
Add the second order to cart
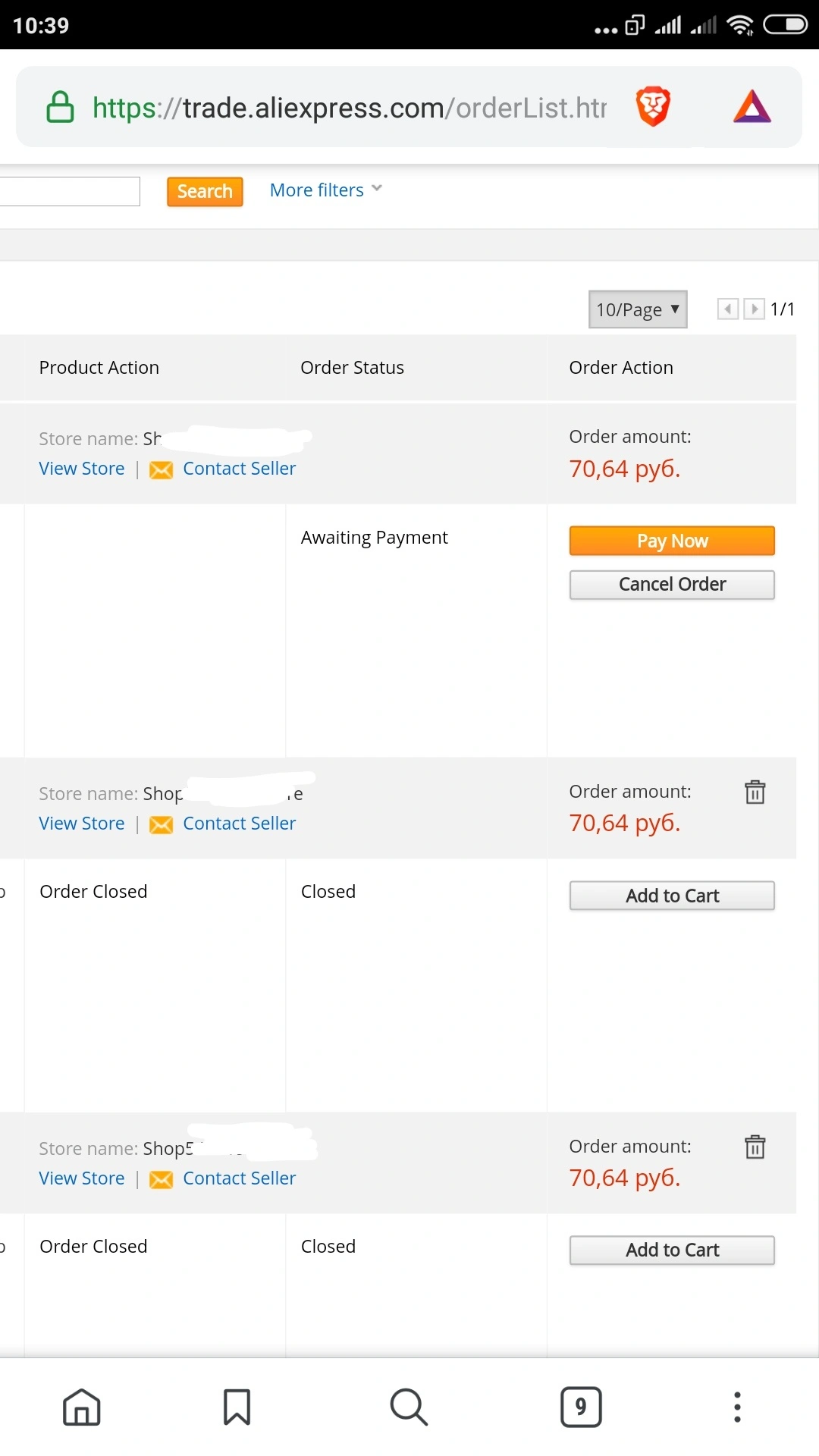click(672, 896)
